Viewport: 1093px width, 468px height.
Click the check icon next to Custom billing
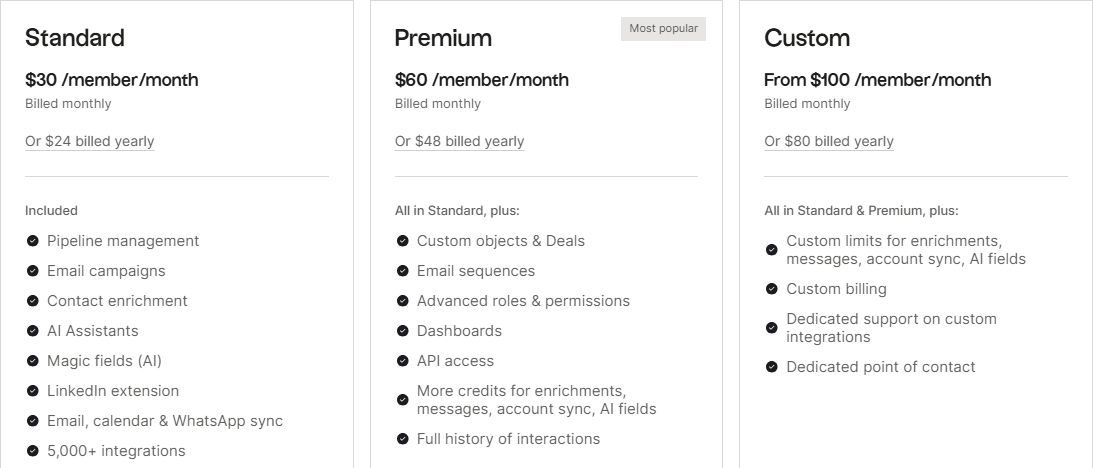coord(772,289)
